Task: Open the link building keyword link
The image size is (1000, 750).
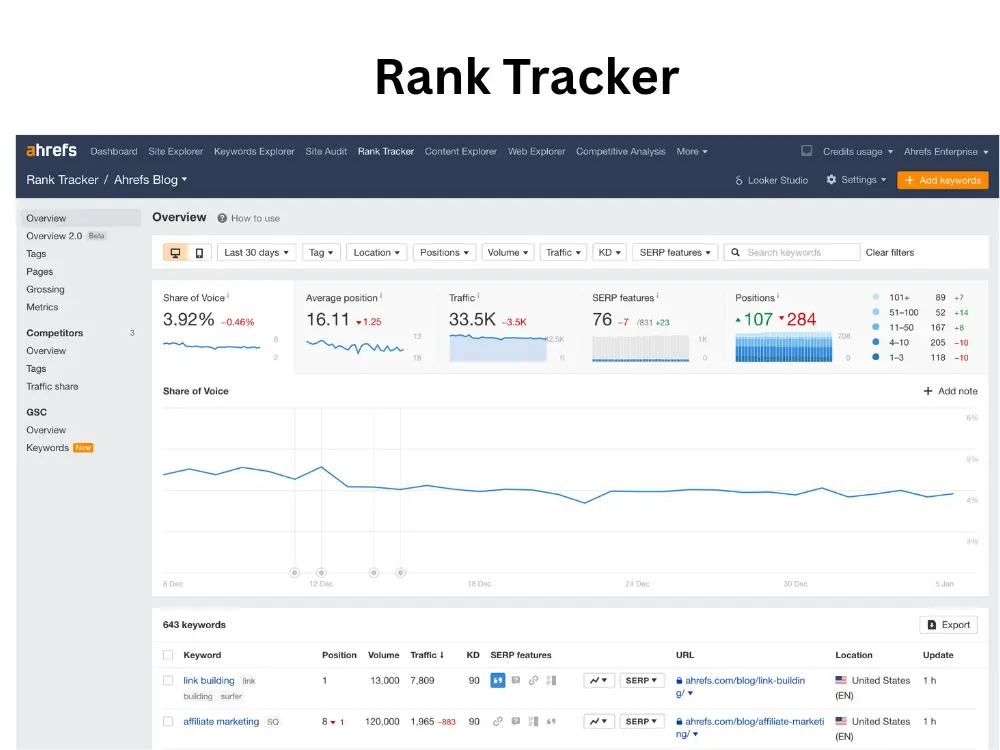Action: point(209,680)
